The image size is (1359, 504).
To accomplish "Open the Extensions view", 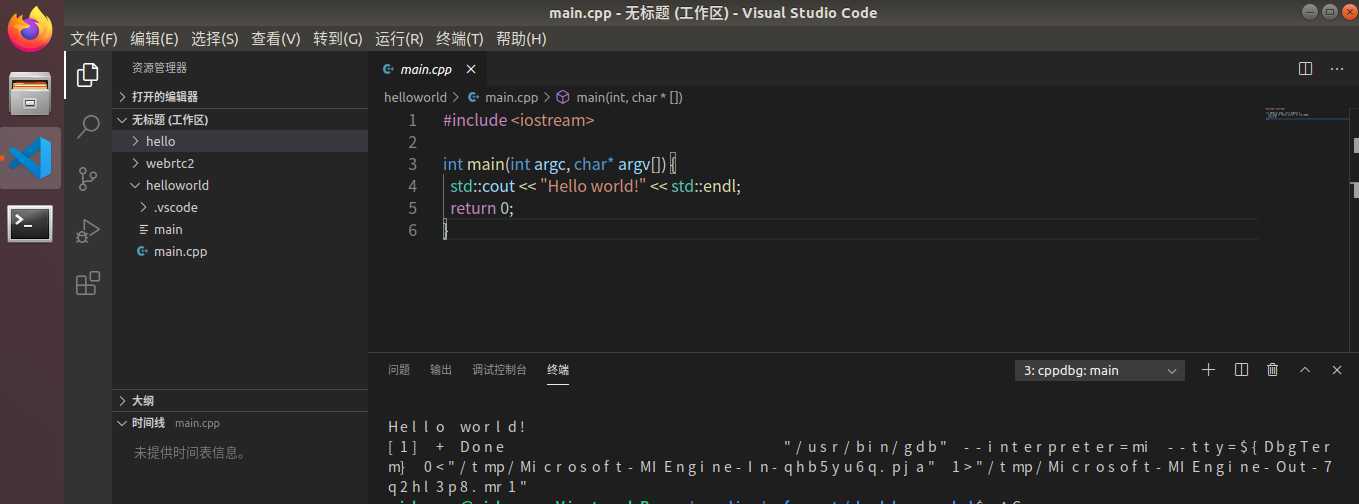I will pyautogui.click(x=88, y=283).
